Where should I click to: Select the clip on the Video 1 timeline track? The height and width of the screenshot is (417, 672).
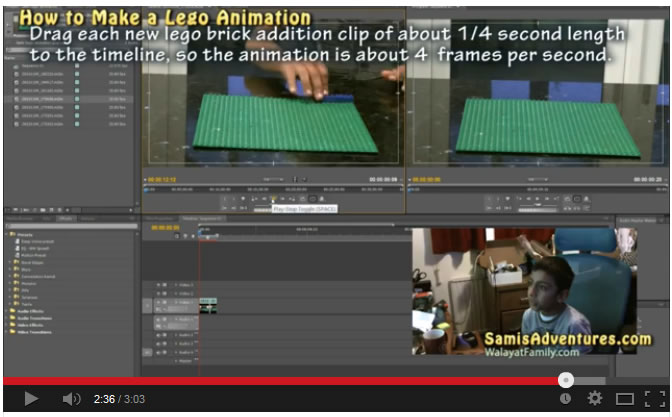coord(208,306)
